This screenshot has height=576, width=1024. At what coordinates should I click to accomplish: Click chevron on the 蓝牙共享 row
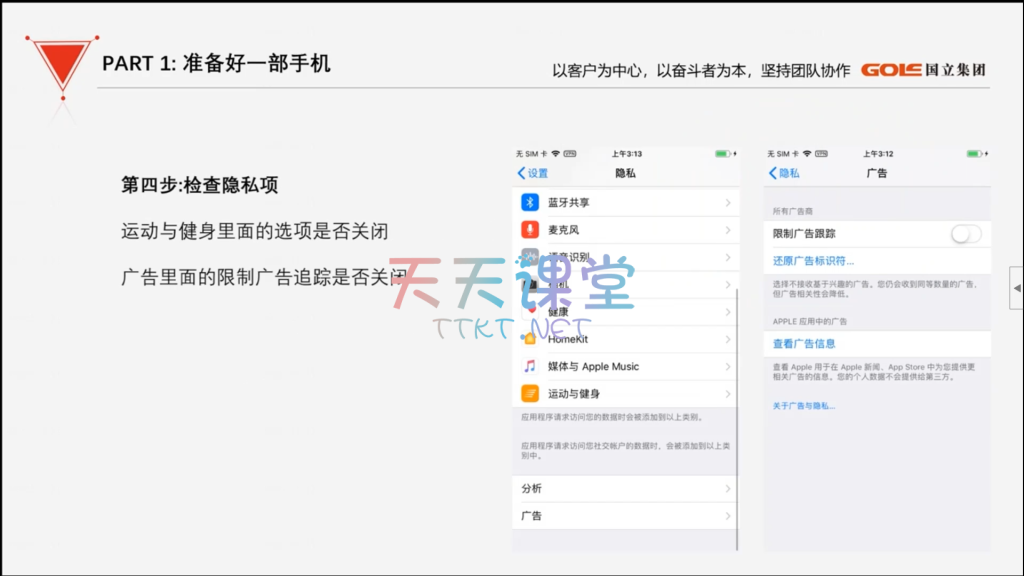727,203
